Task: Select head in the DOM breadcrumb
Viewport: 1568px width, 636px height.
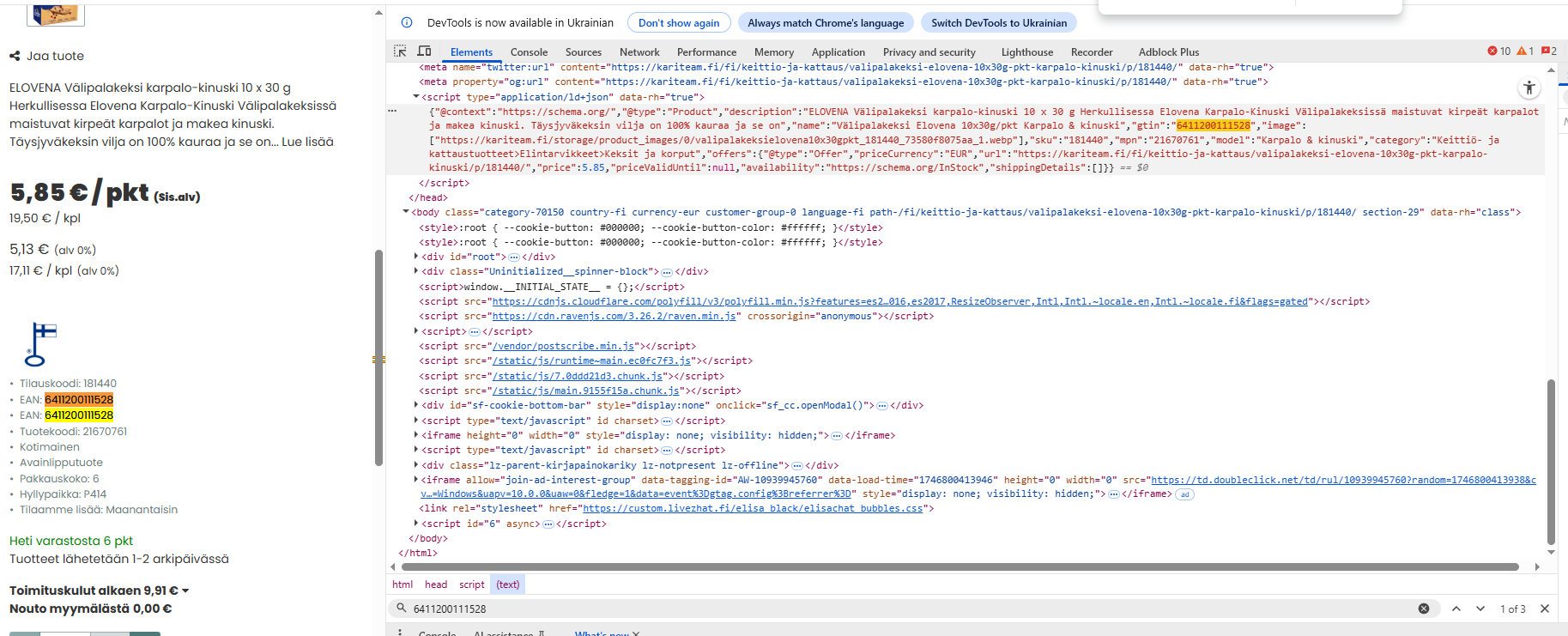Action: [x=436, y=585]
